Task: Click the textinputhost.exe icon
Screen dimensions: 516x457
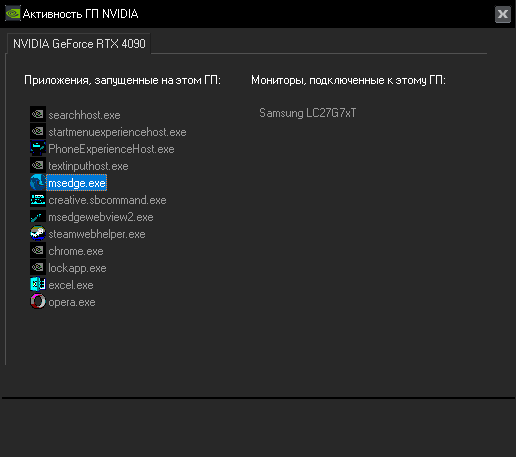Action: 38,166
